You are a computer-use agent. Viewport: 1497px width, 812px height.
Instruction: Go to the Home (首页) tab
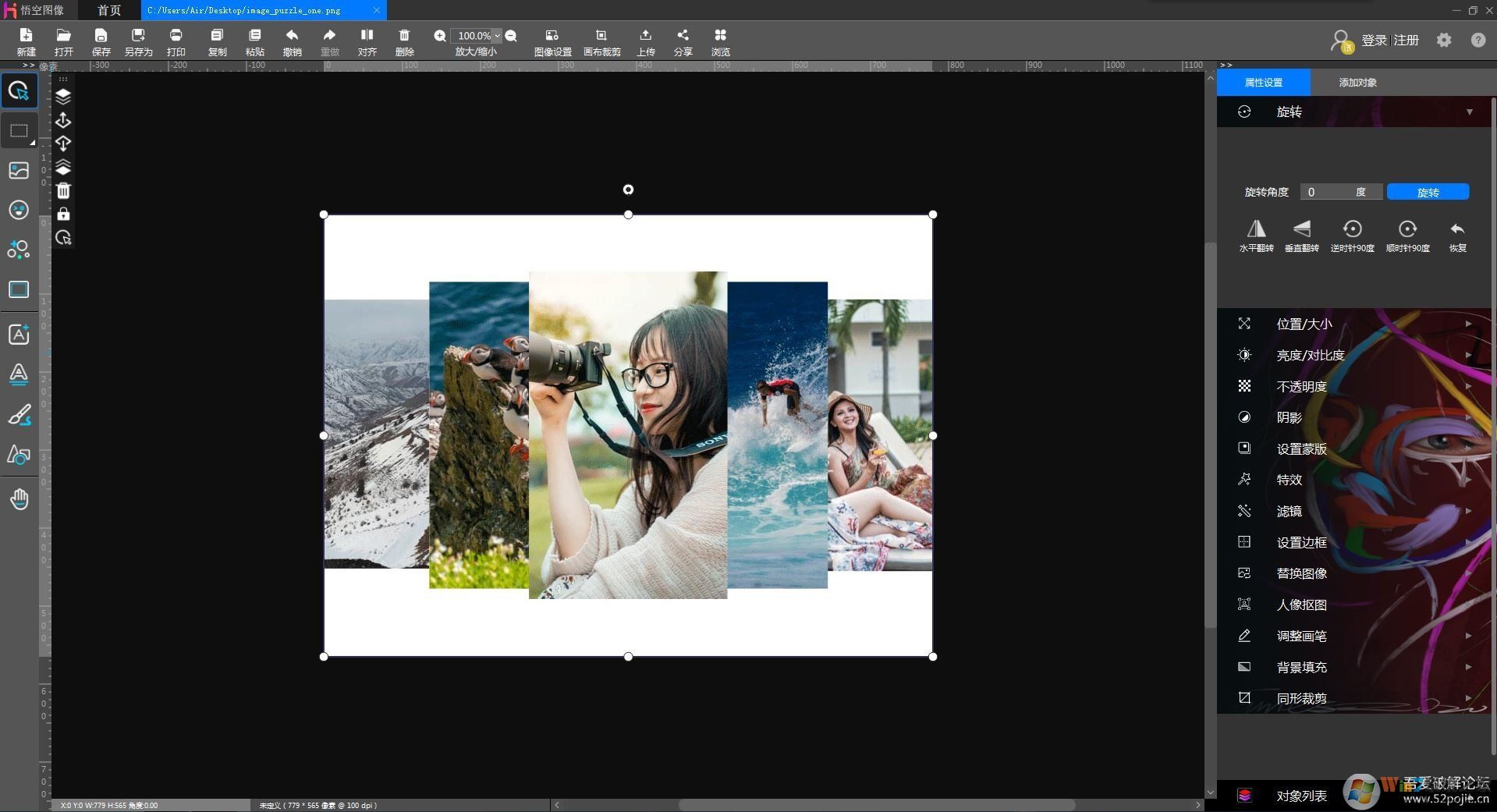tap(109, 10)
